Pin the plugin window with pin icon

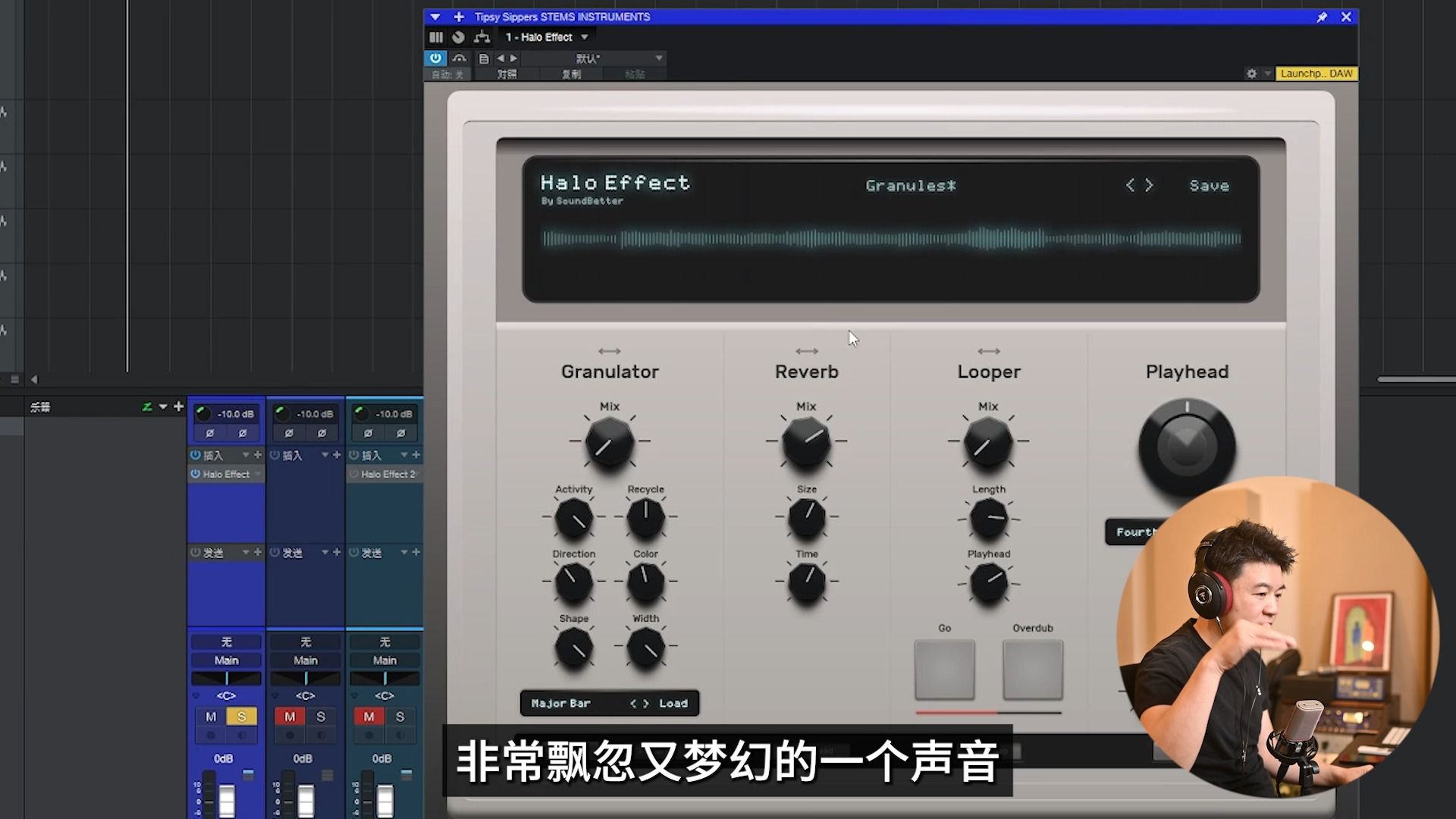point(1322,17)
